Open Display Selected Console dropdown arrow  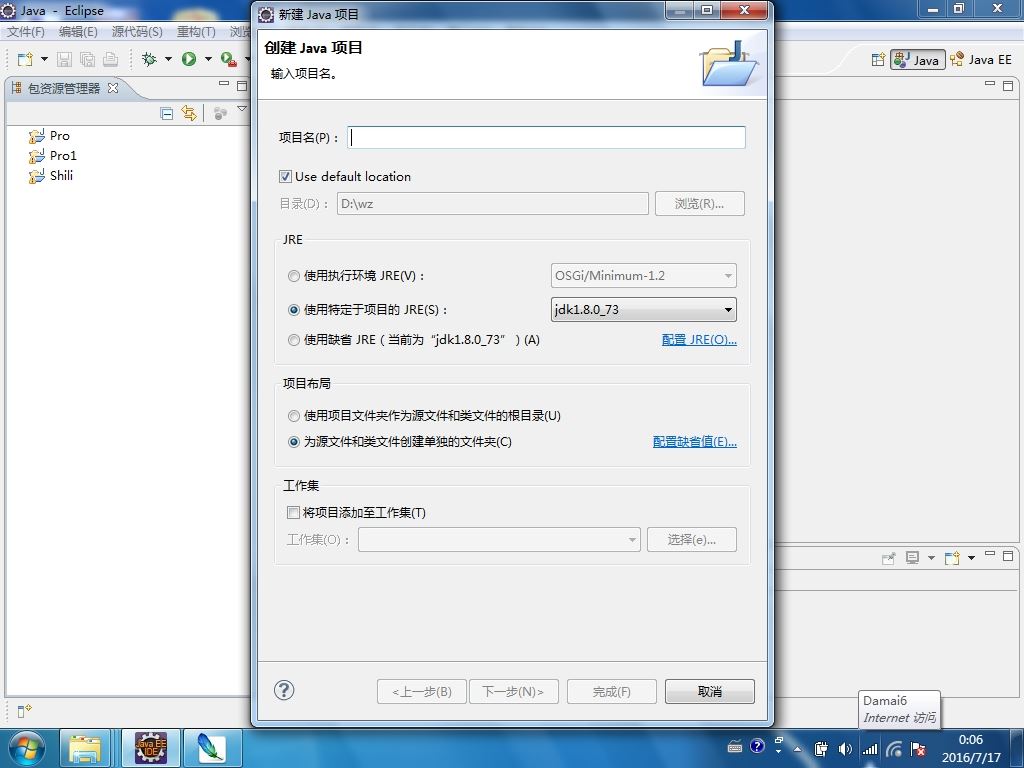pyautogui.click(x=931, y=558)
